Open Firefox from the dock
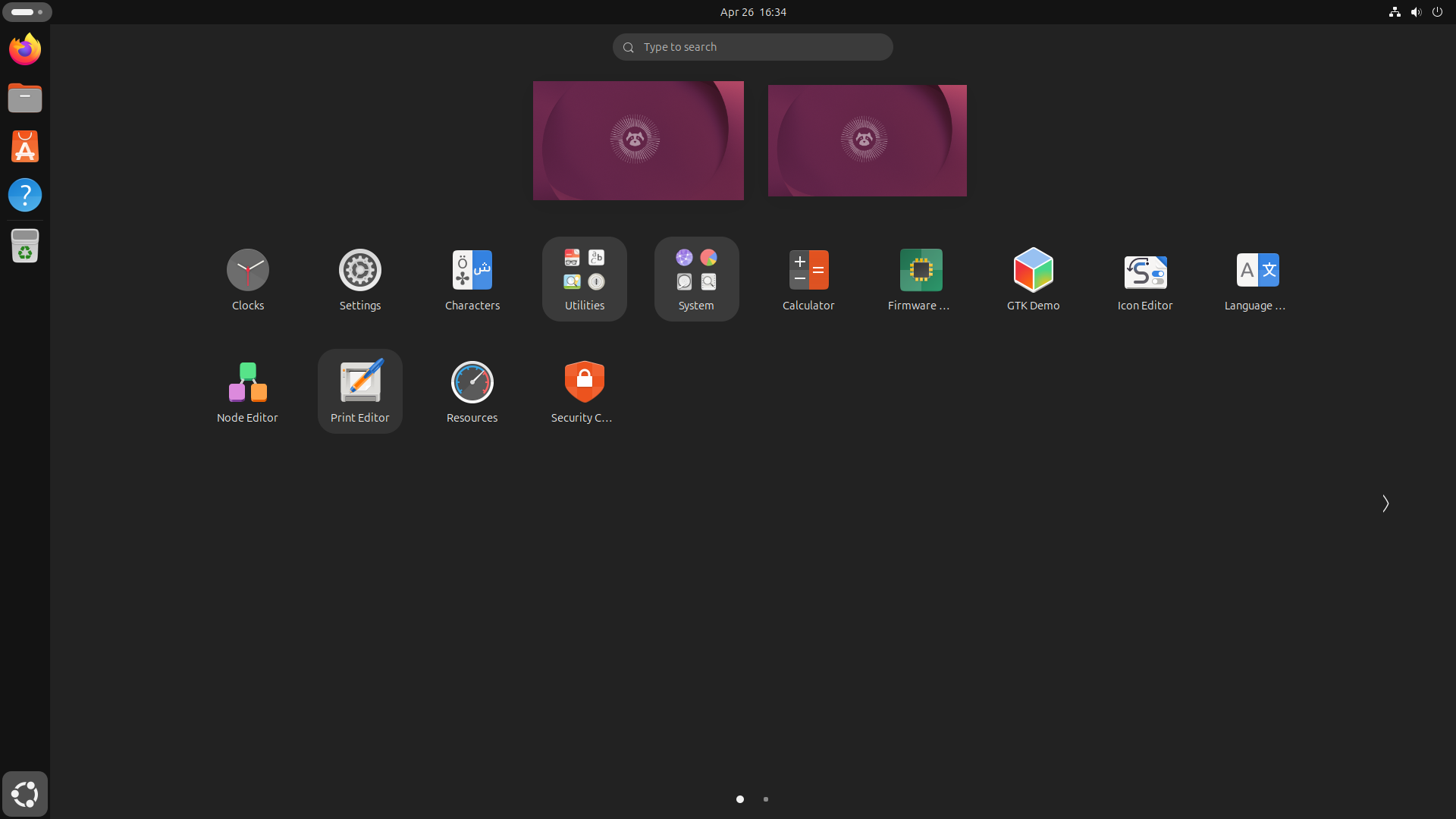Image resolution: width=1456 pixels, height=819 pixels. [x=25, y=49]
